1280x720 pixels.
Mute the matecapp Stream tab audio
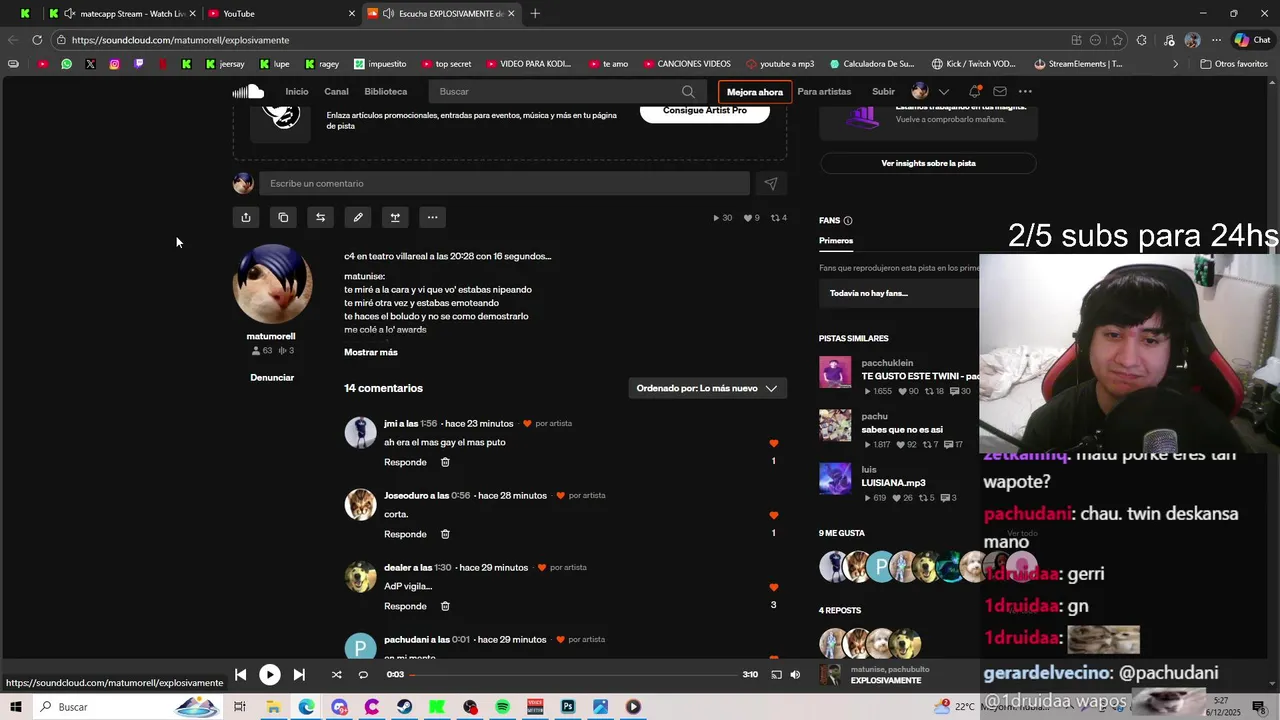[x=69, y=14]
